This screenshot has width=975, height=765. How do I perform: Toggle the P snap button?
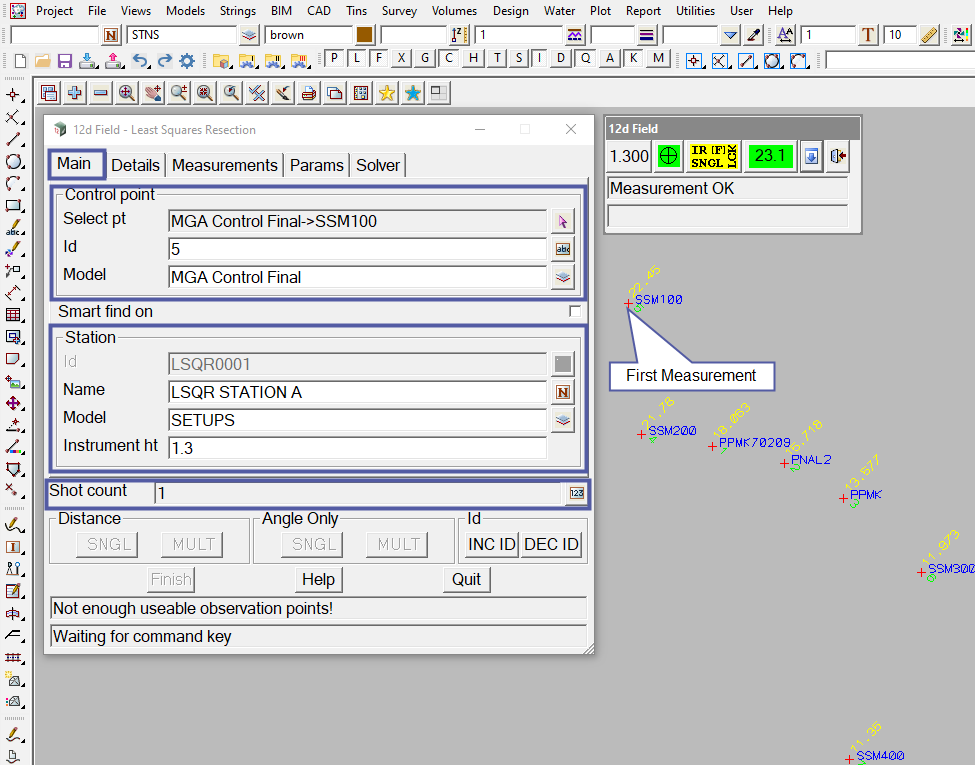point(335,58)
